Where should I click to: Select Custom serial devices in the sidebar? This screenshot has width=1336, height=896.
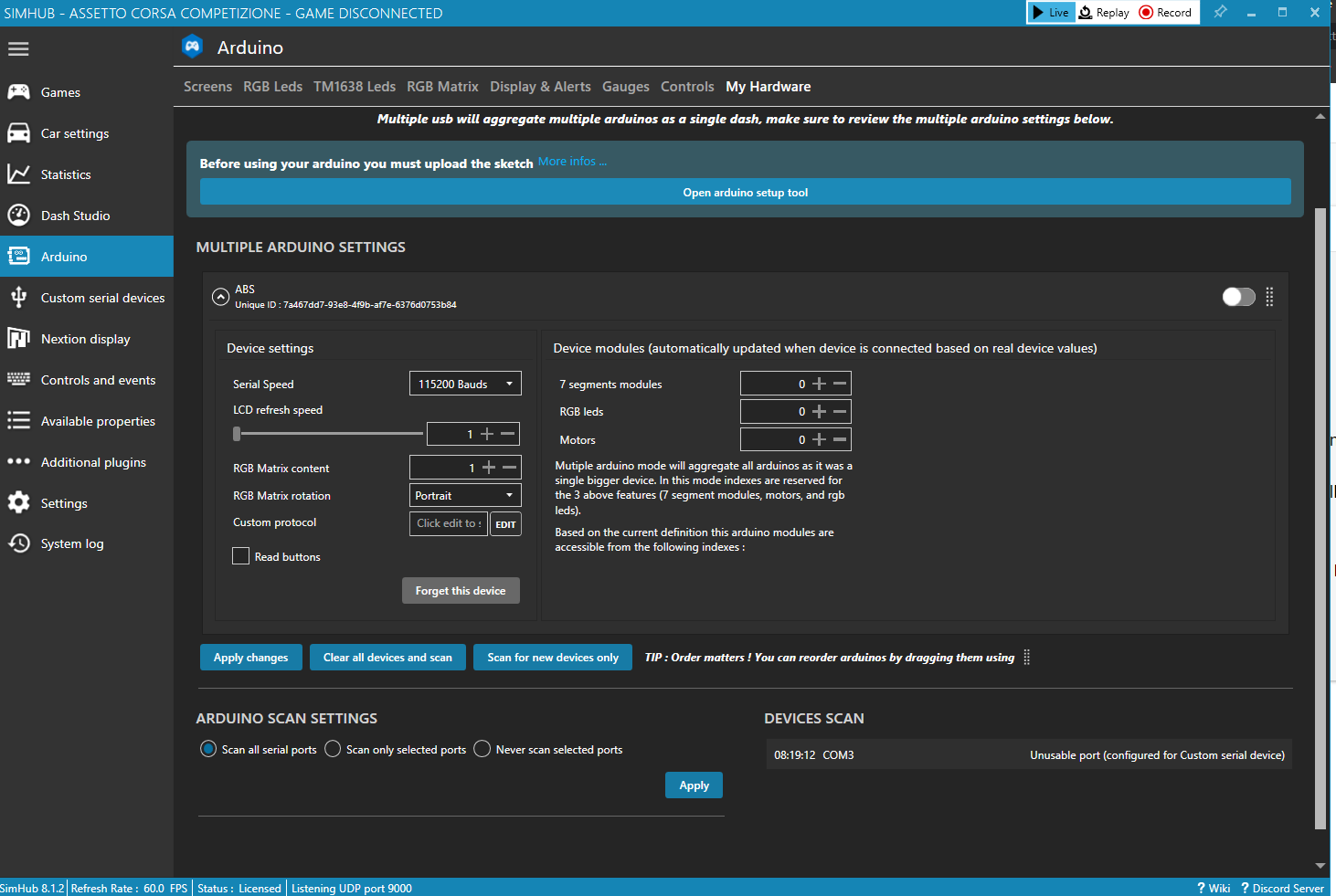click(x=102, y=297)
